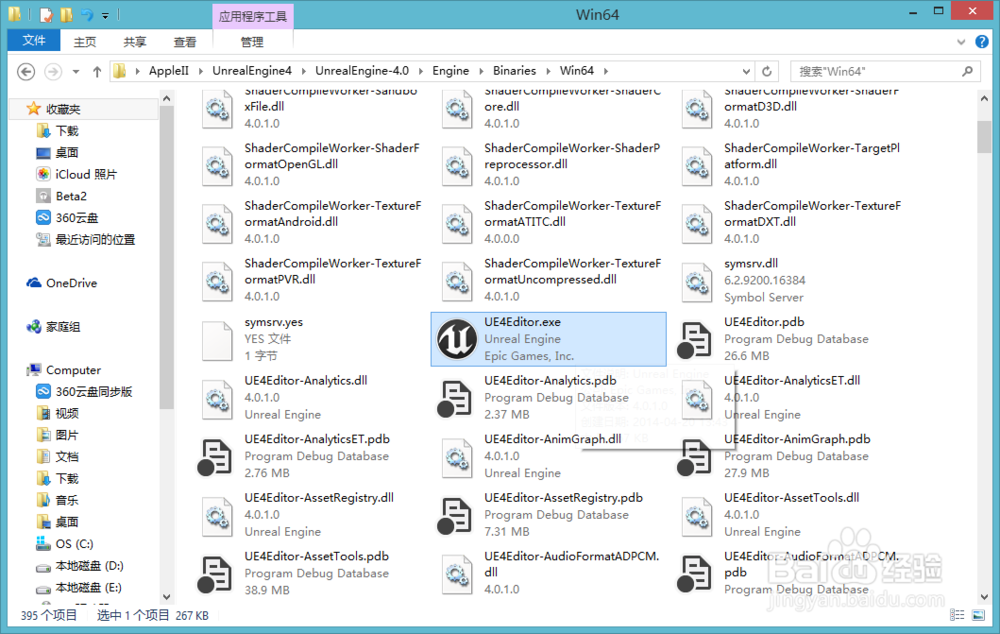The image size is (1000, 634).
Task: Open the quick access toolbar dropdown
Action: [x=105, y=15]
